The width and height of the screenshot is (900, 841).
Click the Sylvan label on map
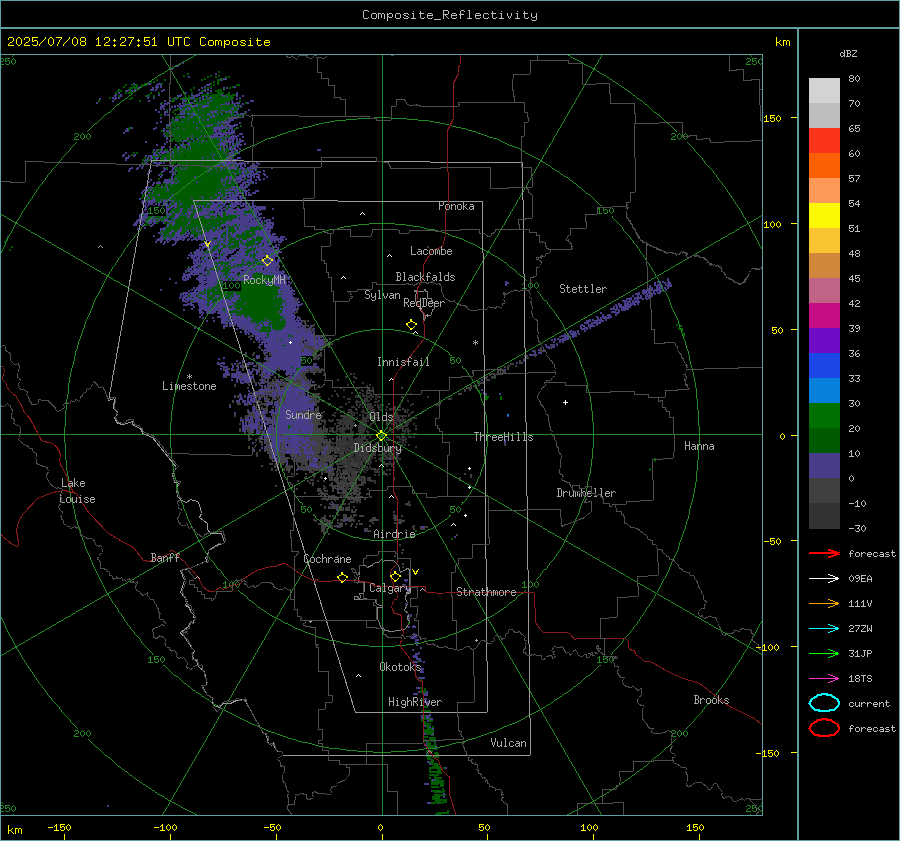tap(382, 295)
